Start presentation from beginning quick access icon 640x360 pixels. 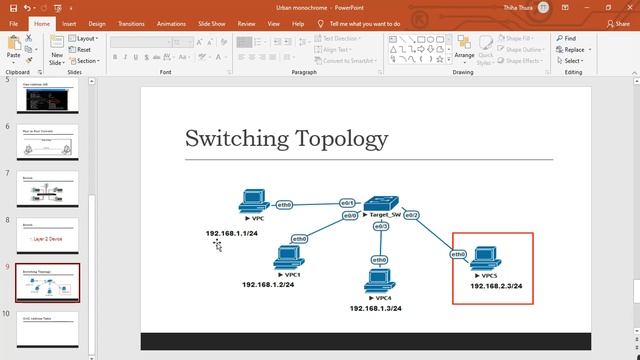coord(58,8)
